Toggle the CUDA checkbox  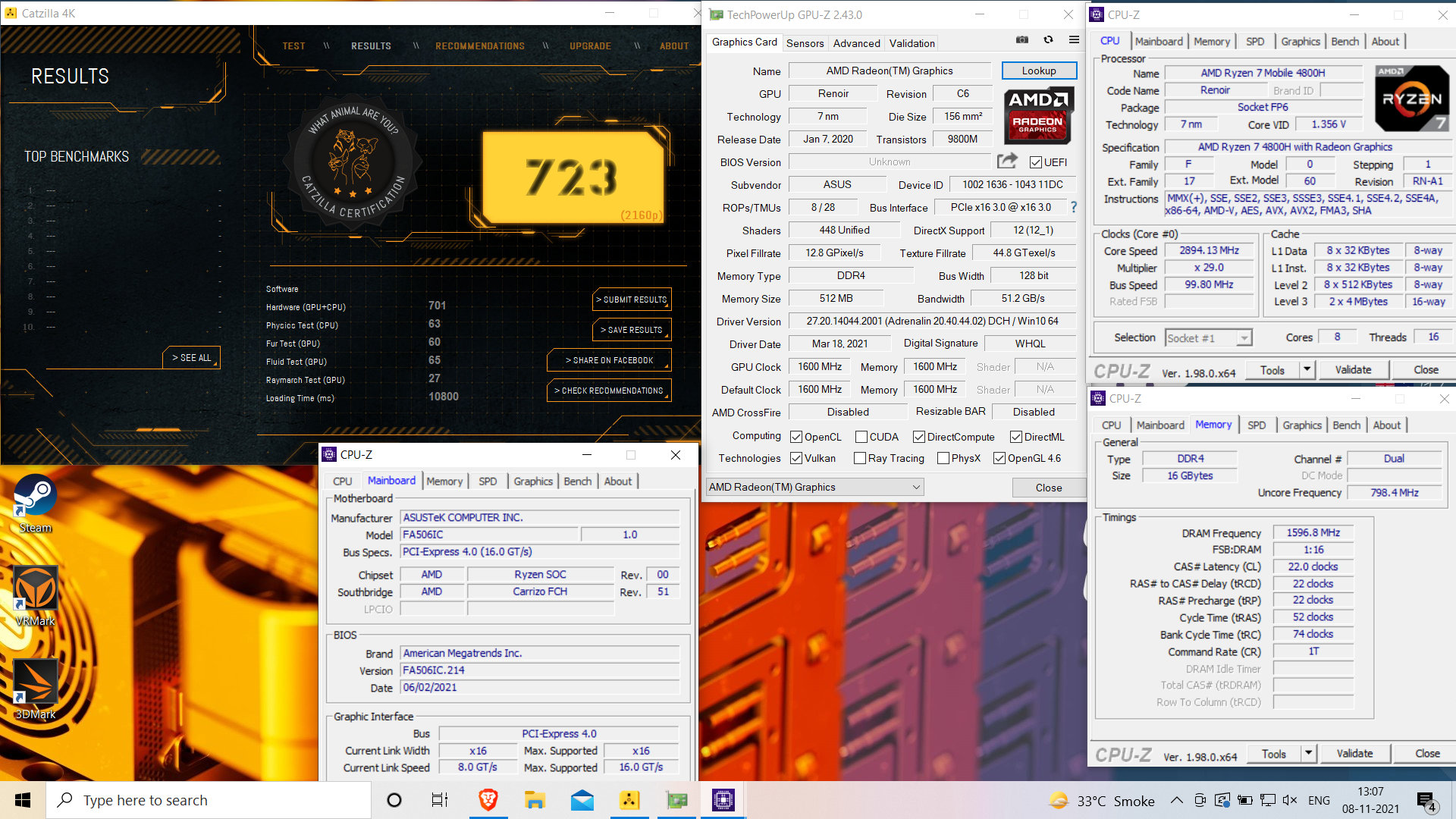coord(861,437)
